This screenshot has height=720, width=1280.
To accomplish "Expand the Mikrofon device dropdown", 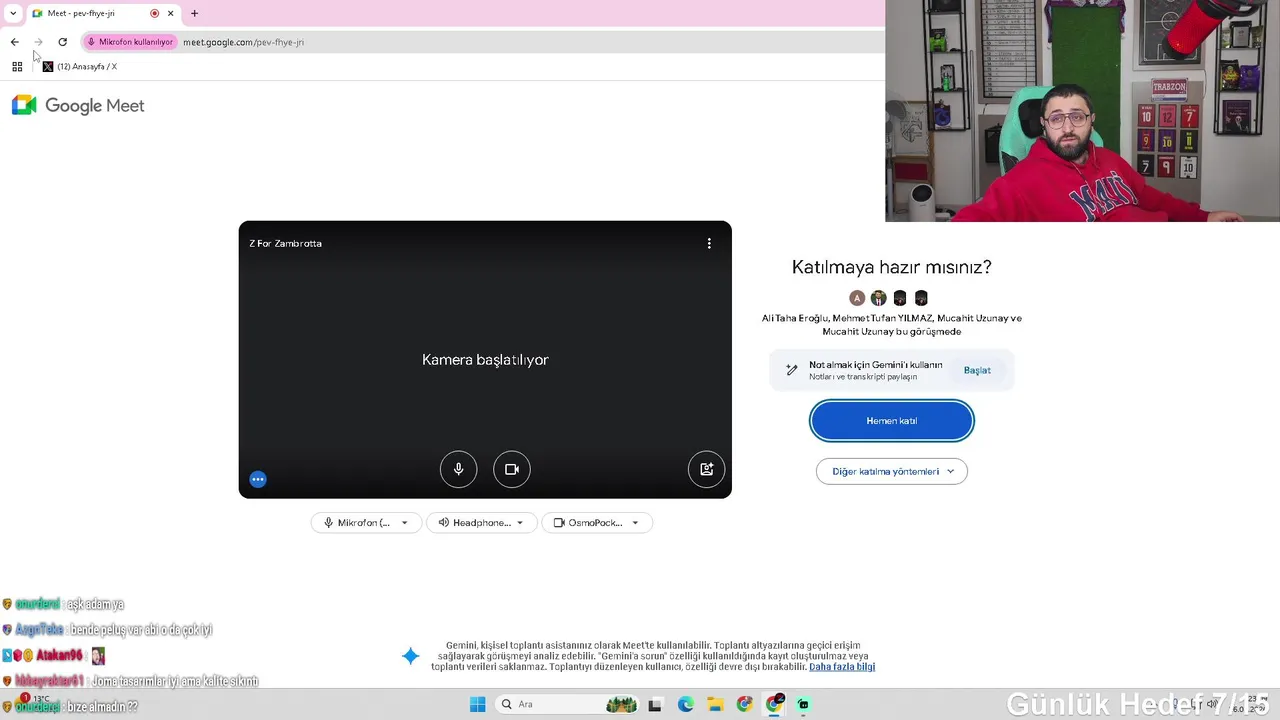I will pos(366,523).
